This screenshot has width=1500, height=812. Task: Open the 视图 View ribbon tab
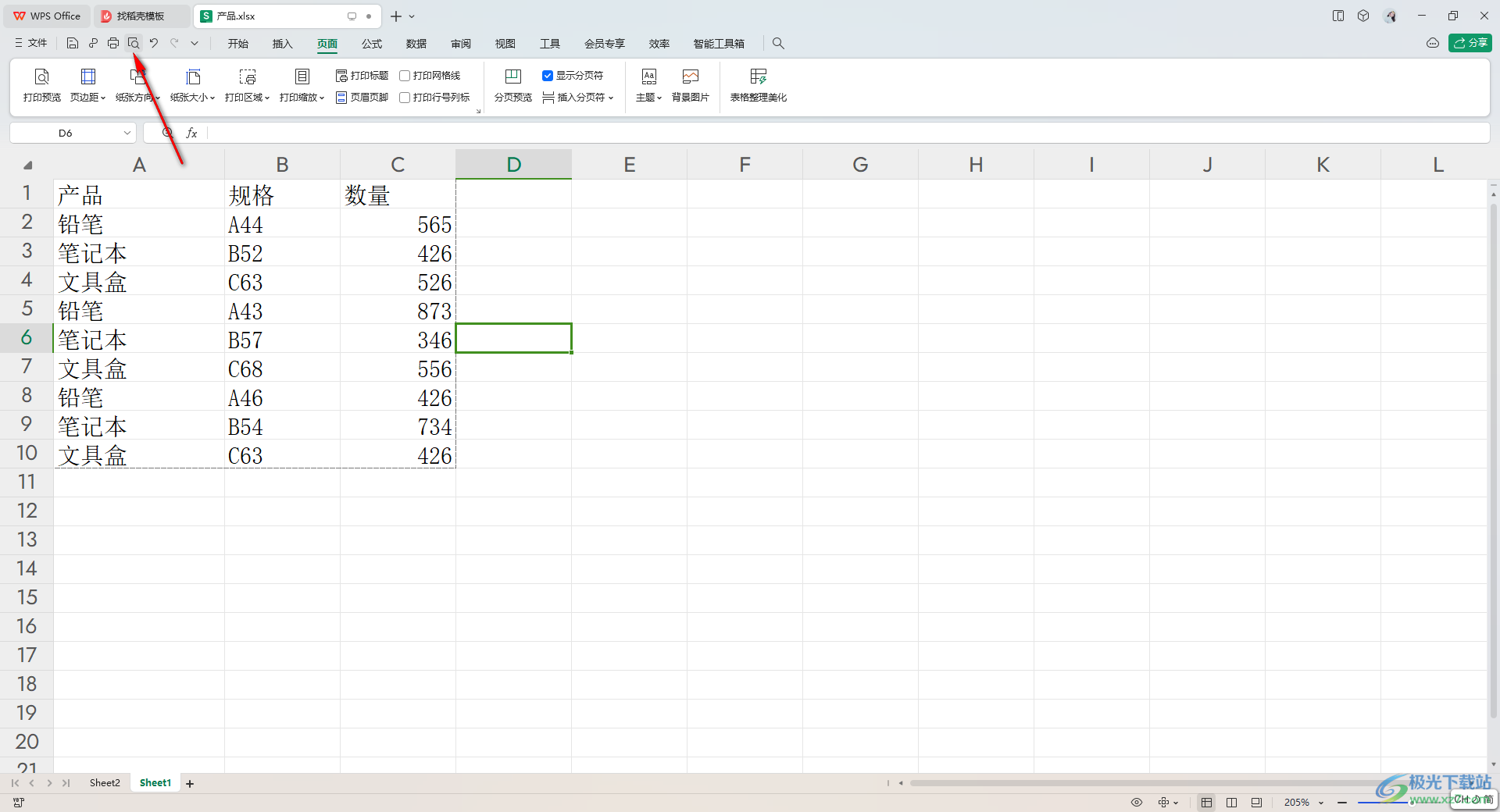click(x=505, y=44)
